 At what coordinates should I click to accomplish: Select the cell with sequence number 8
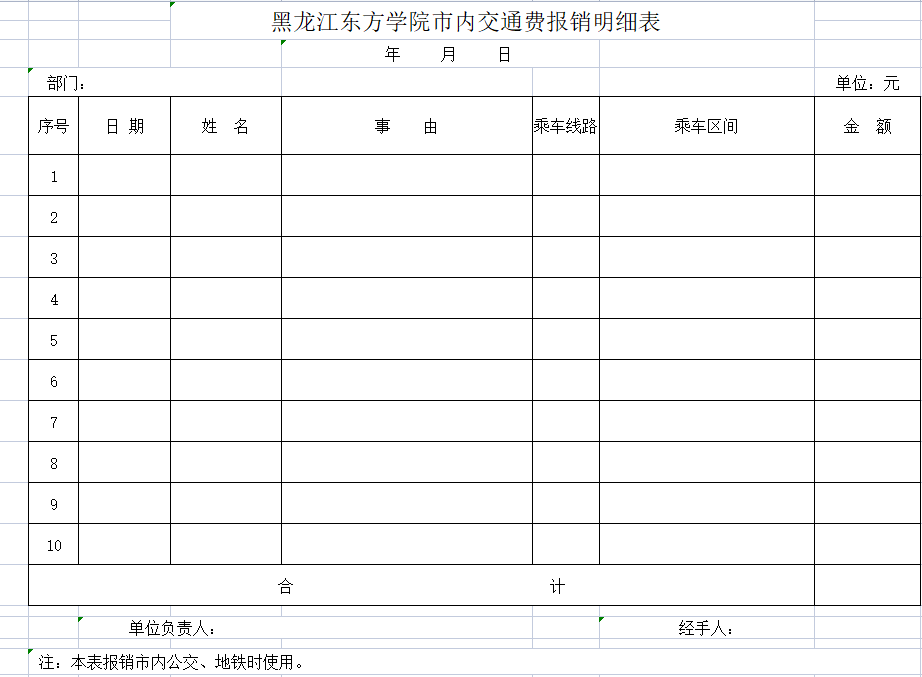(54, 462)
